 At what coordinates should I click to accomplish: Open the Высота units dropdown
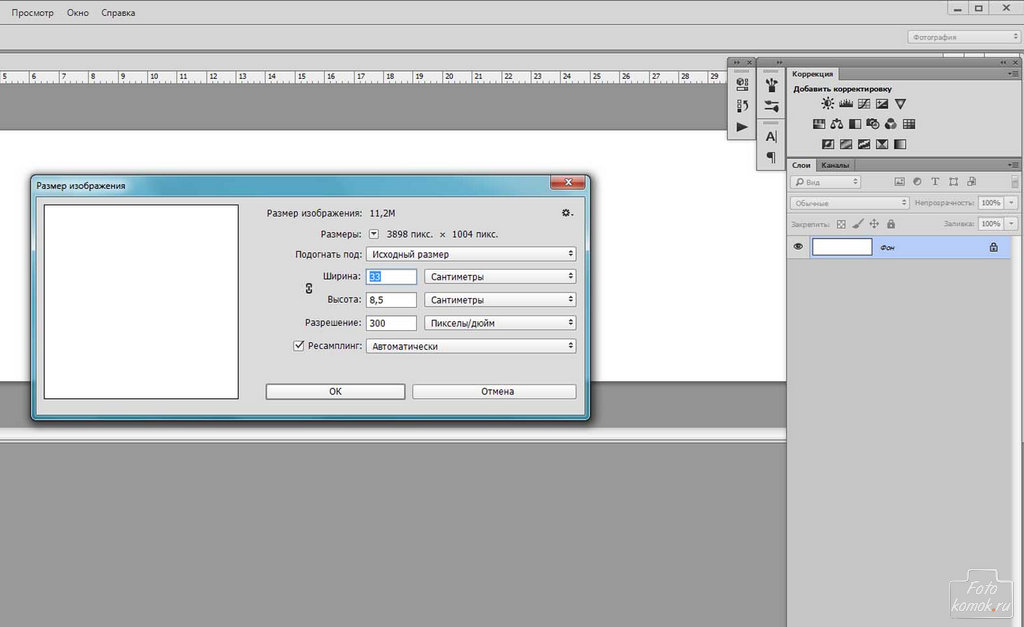[500, 300]
